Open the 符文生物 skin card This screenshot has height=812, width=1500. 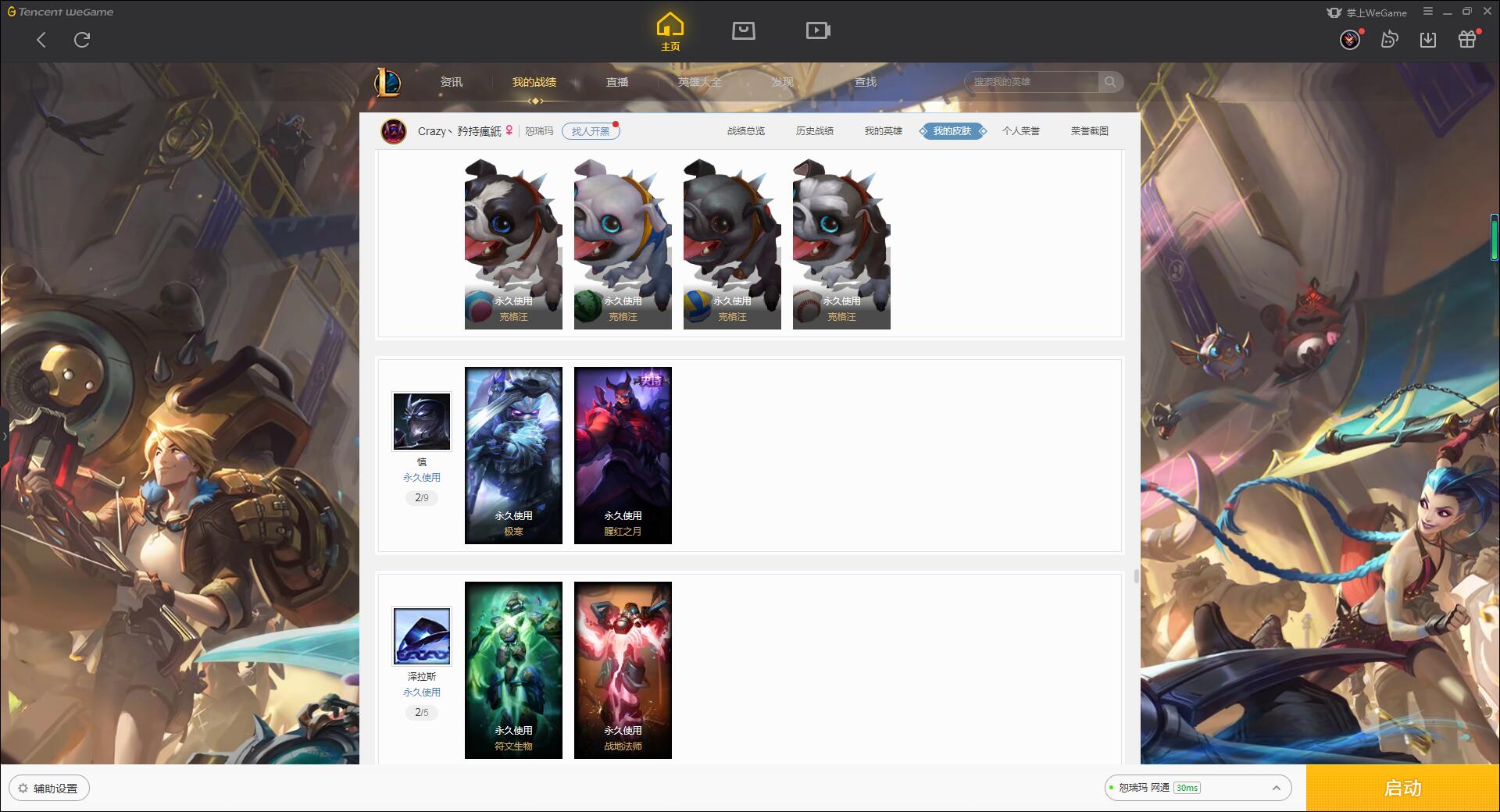tap(513, 670)
